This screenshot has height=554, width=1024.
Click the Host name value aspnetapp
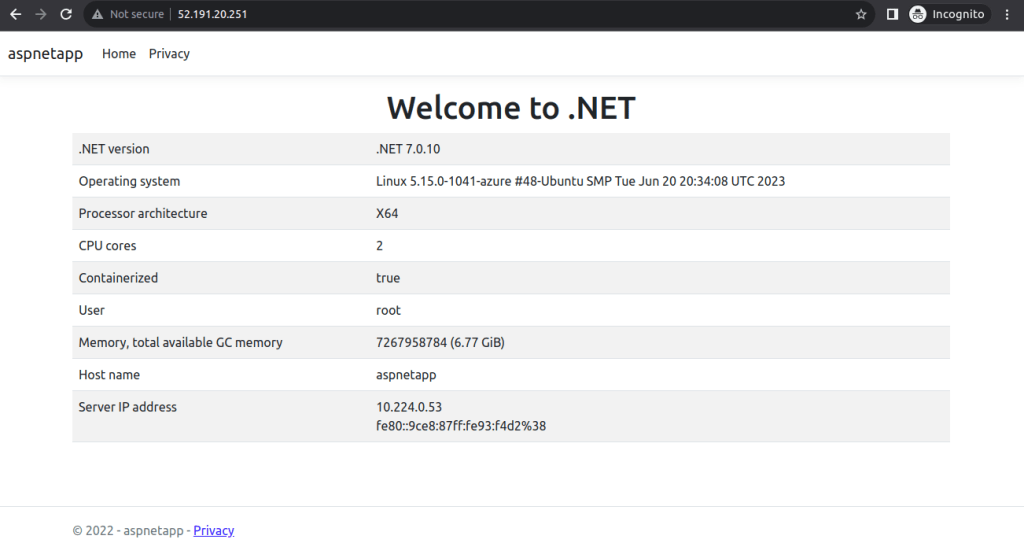pyautogui.click(x=406, y=375)
